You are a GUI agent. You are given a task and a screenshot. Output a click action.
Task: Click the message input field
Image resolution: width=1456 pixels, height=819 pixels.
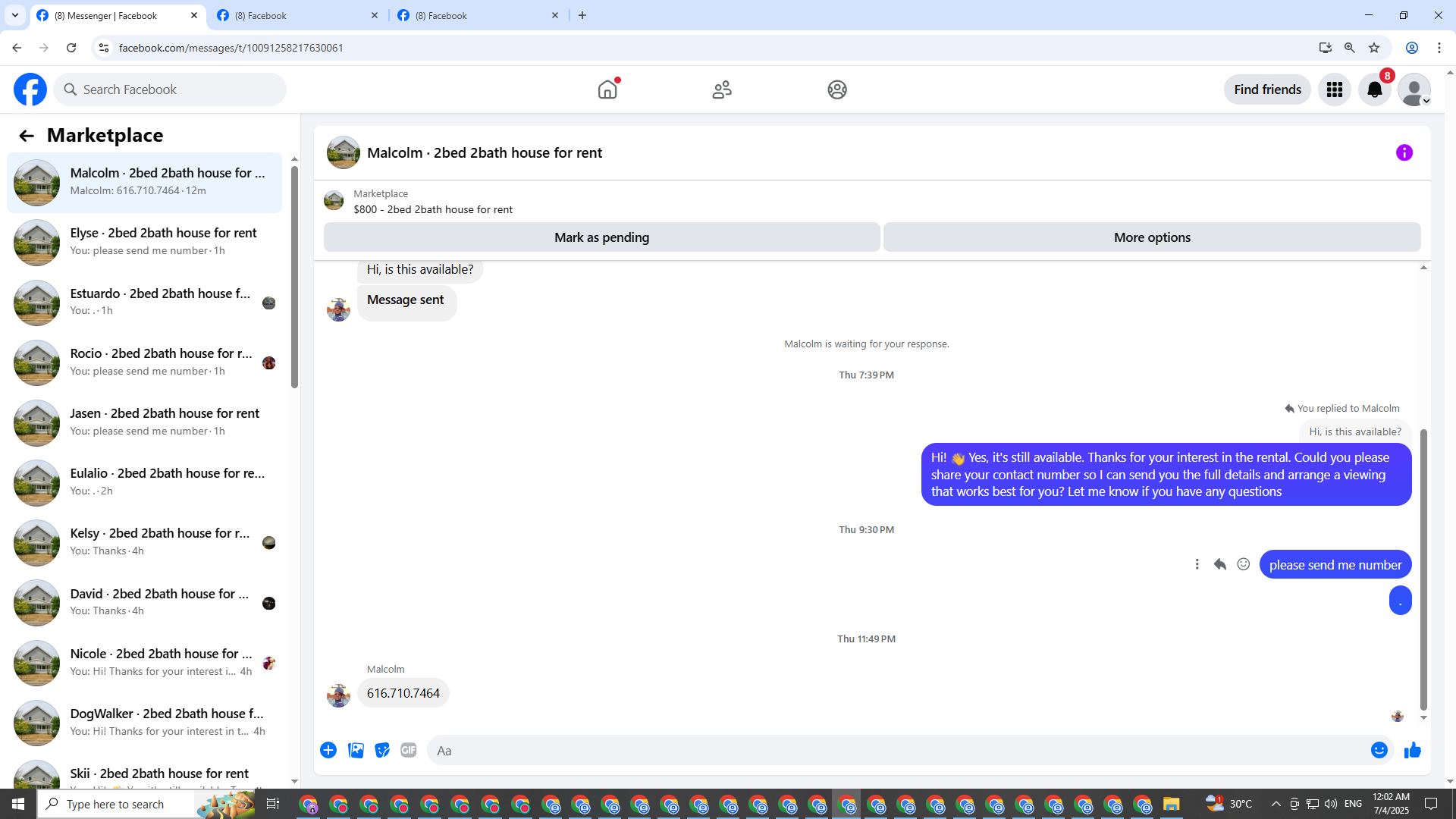(x=895, y=750)
